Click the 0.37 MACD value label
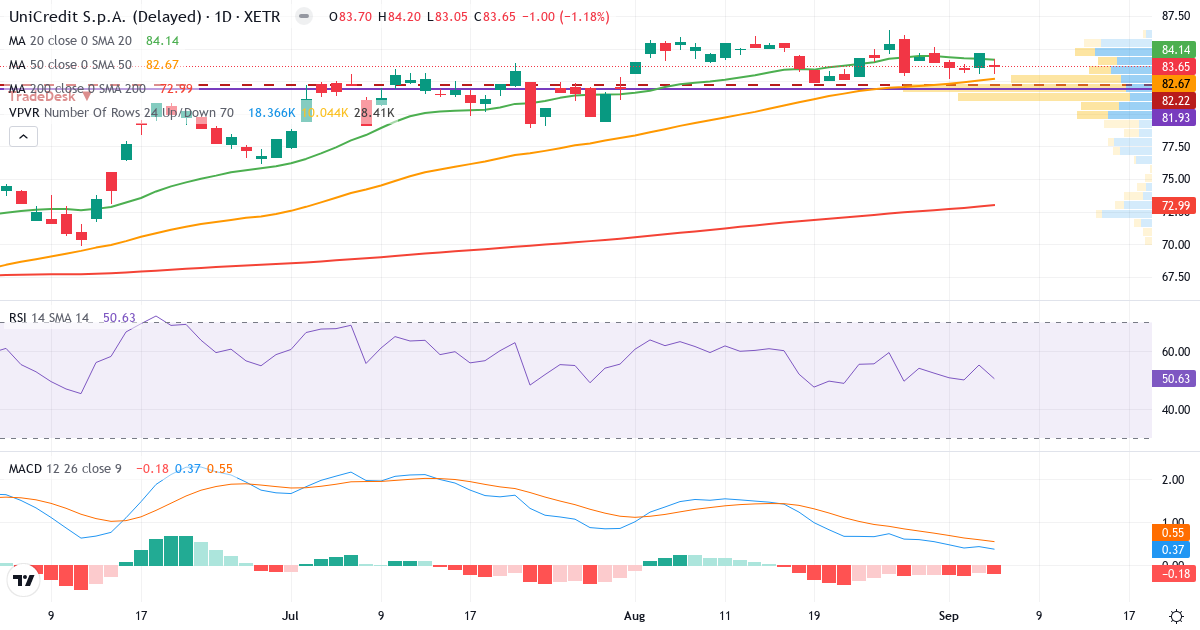The width and height of the screenshot is (1200, 630). click(x=1174, y=550)
